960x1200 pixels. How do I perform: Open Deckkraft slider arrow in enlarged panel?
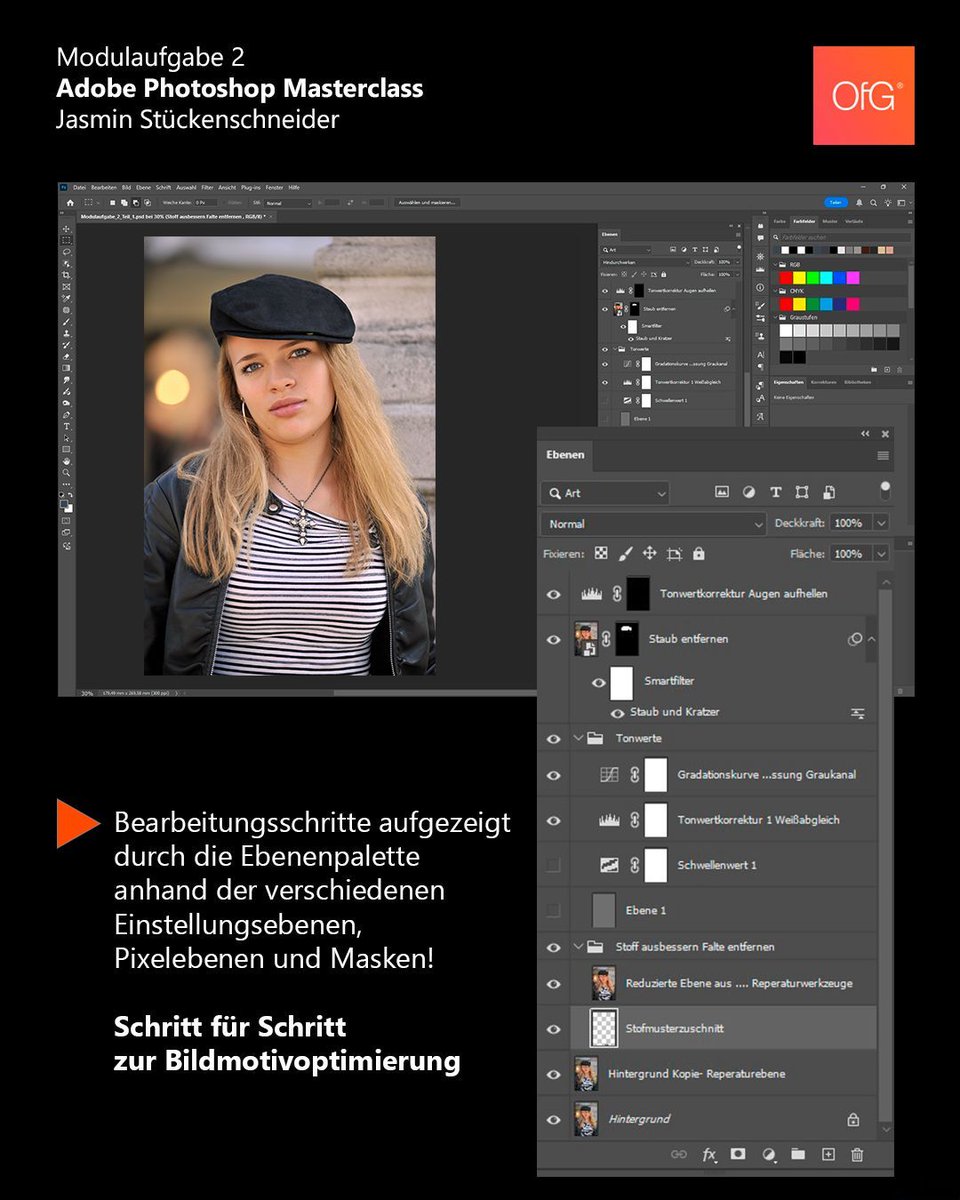pyautogui.click(x=881, y=523)
